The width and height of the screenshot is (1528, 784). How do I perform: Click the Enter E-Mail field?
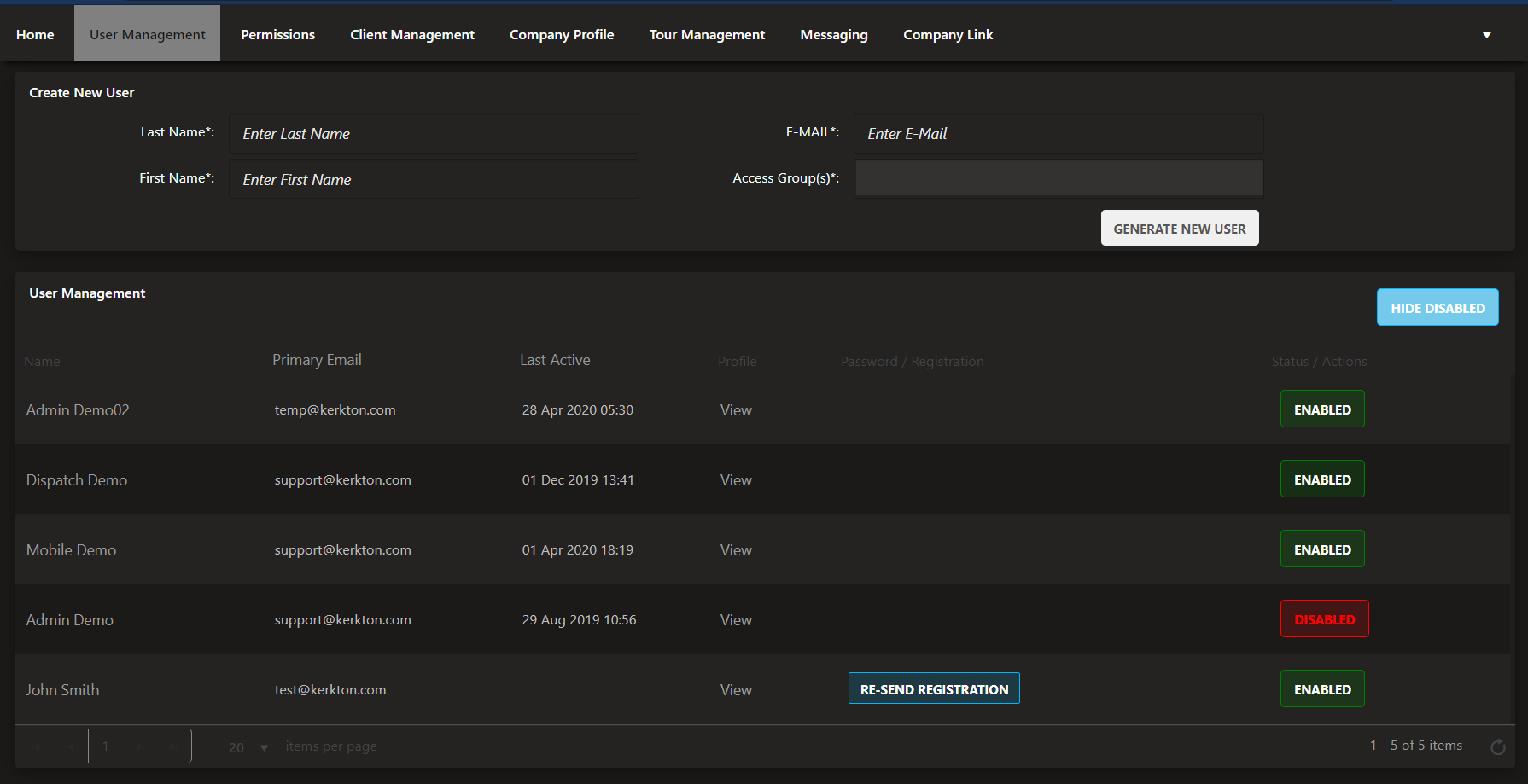(x=1059, y=134)
